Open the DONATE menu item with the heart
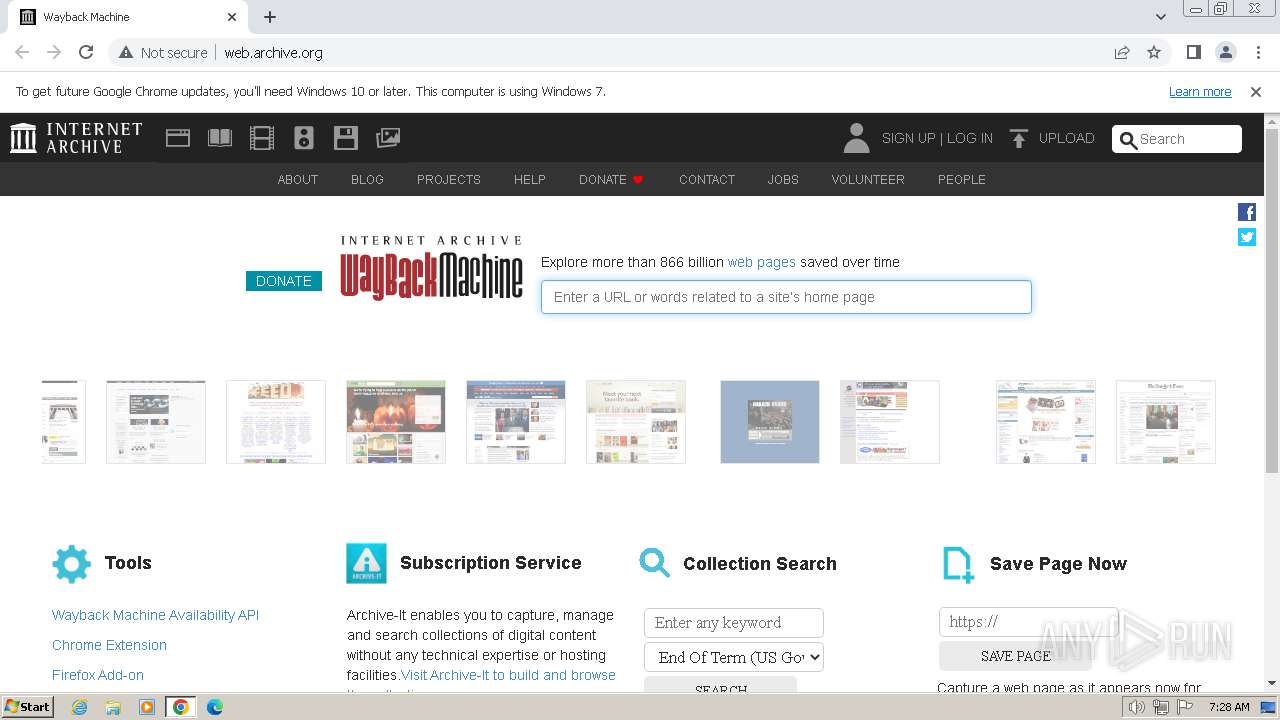 point(611,180)
